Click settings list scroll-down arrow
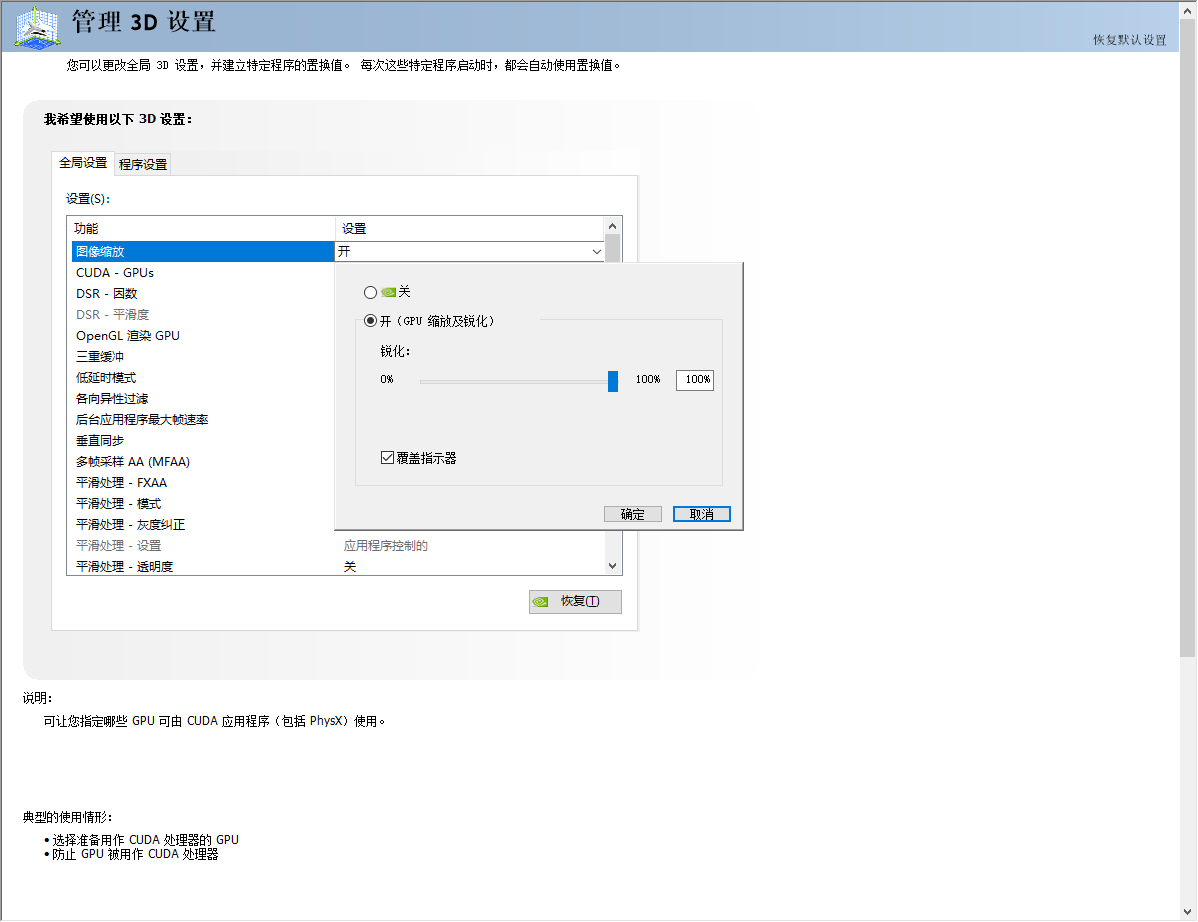This screenshot has width=1198, height=922. pyautogui.click(x=613, y=566)
